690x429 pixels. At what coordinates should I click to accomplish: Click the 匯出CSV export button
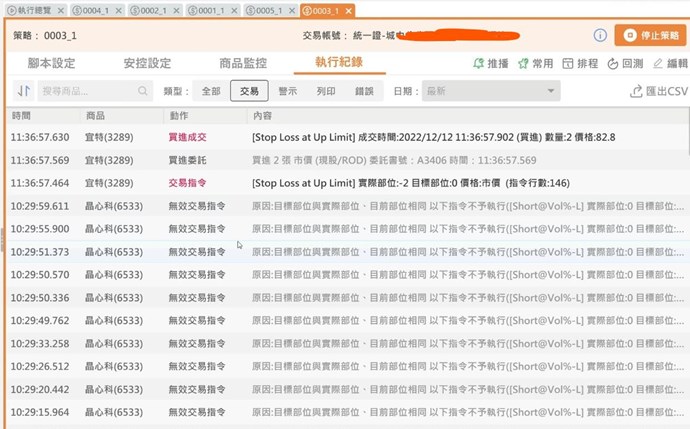pos(659,91)
